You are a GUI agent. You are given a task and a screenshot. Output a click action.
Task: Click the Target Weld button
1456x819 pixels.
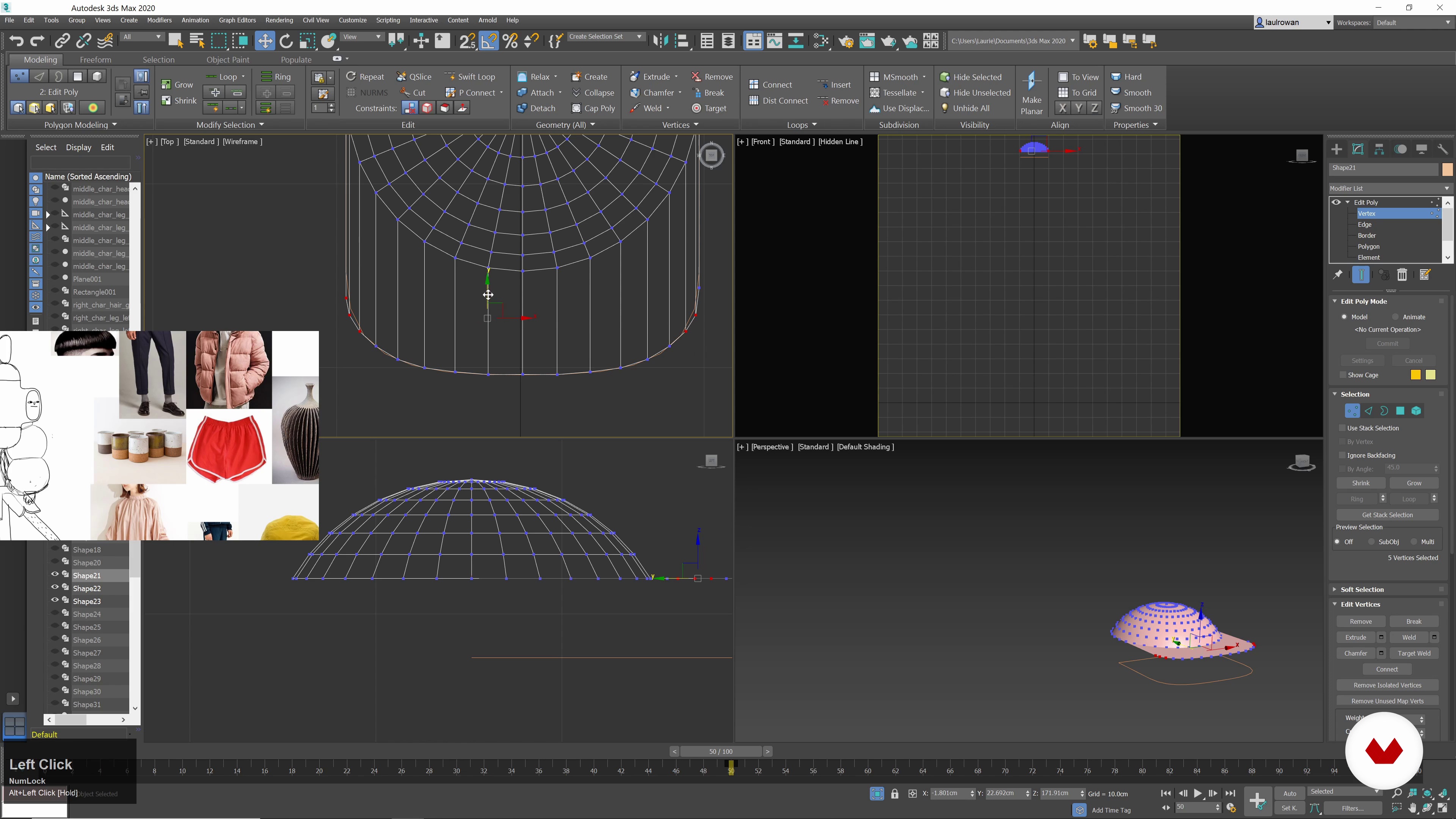tap(1414, 653)
